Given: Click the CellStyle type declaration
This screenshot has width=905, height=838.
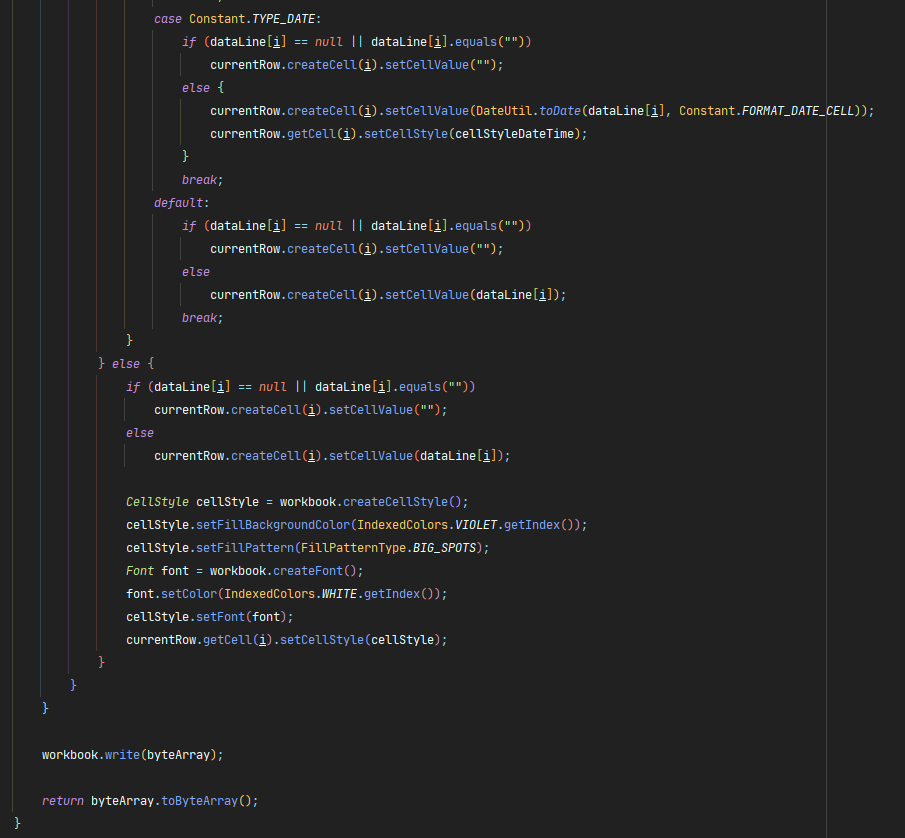Looking at the screenshot, I should pyautogui.click(x=157, y=502).
